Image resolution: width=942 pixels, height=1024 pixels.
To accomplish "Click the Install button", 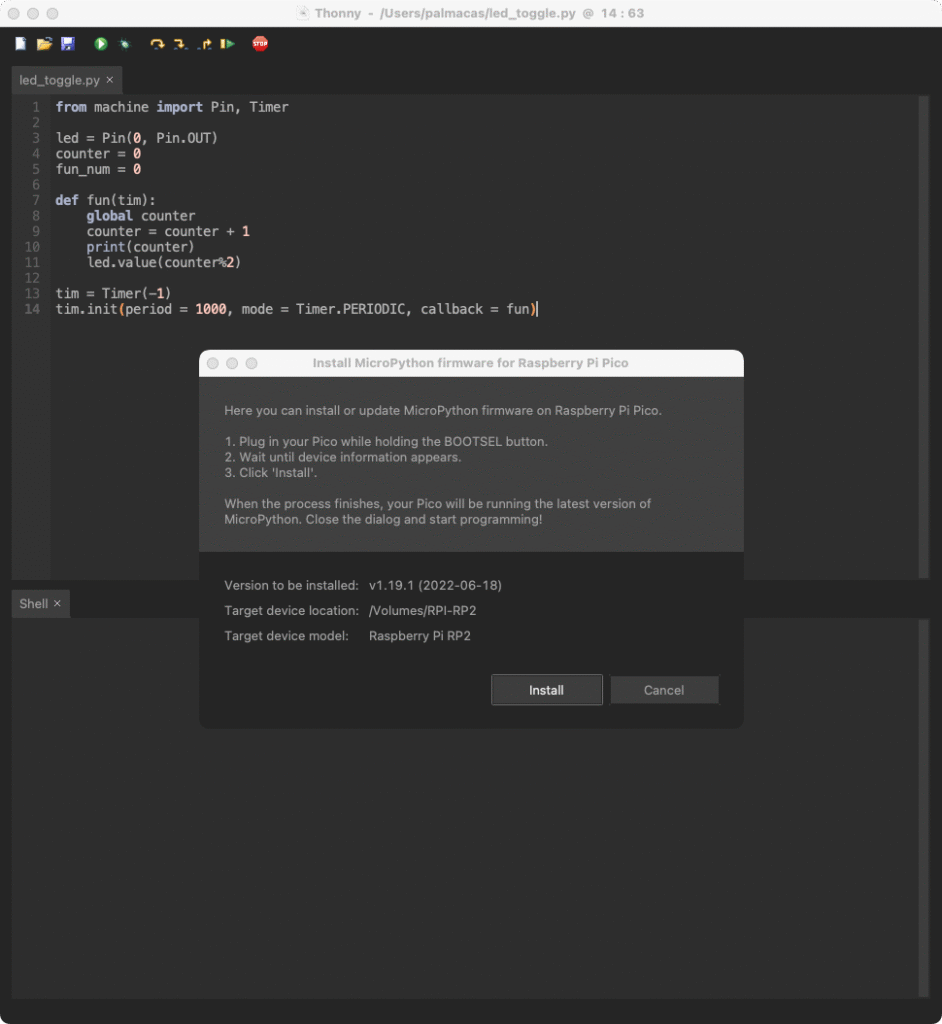I will (546, 690).
